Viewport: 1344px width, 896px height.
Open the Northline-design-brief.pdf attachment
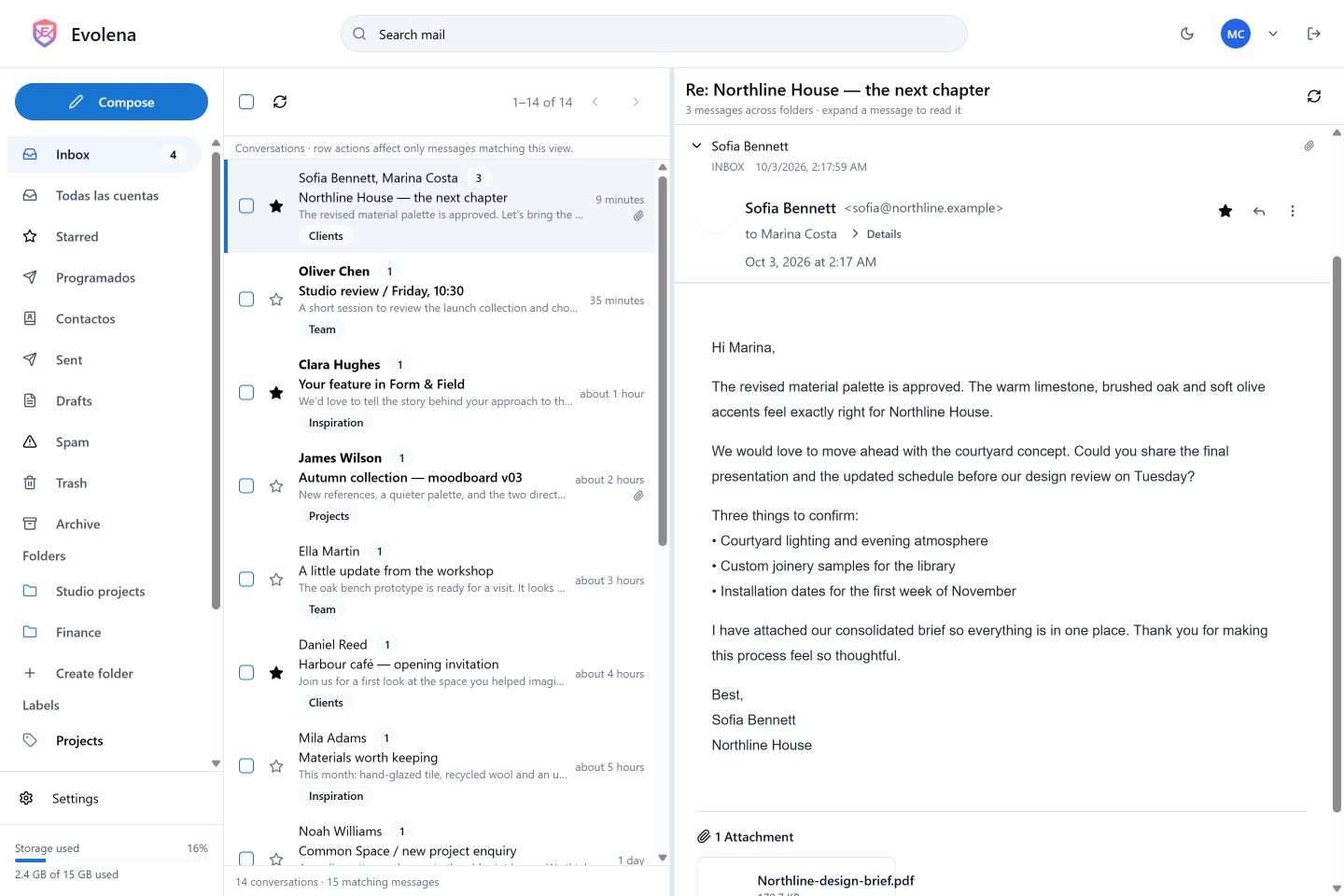(796, 877)
